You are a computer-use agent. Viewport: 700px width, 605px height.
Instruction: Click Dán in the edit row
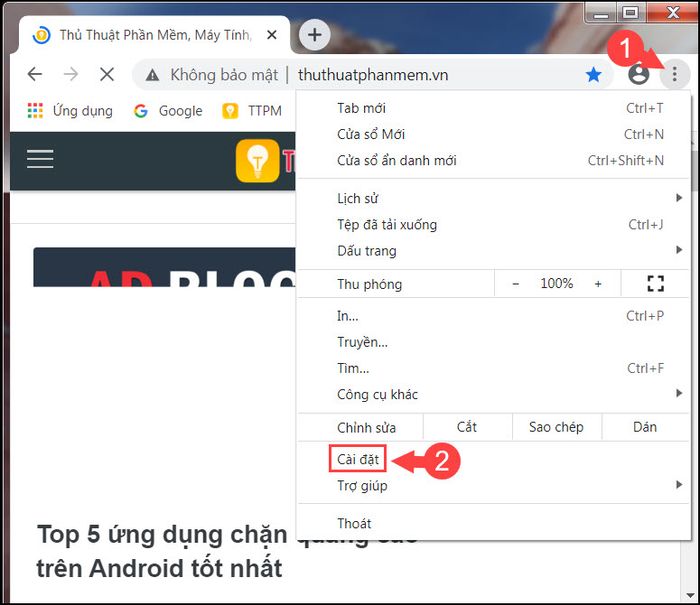(x=645, y=427)
